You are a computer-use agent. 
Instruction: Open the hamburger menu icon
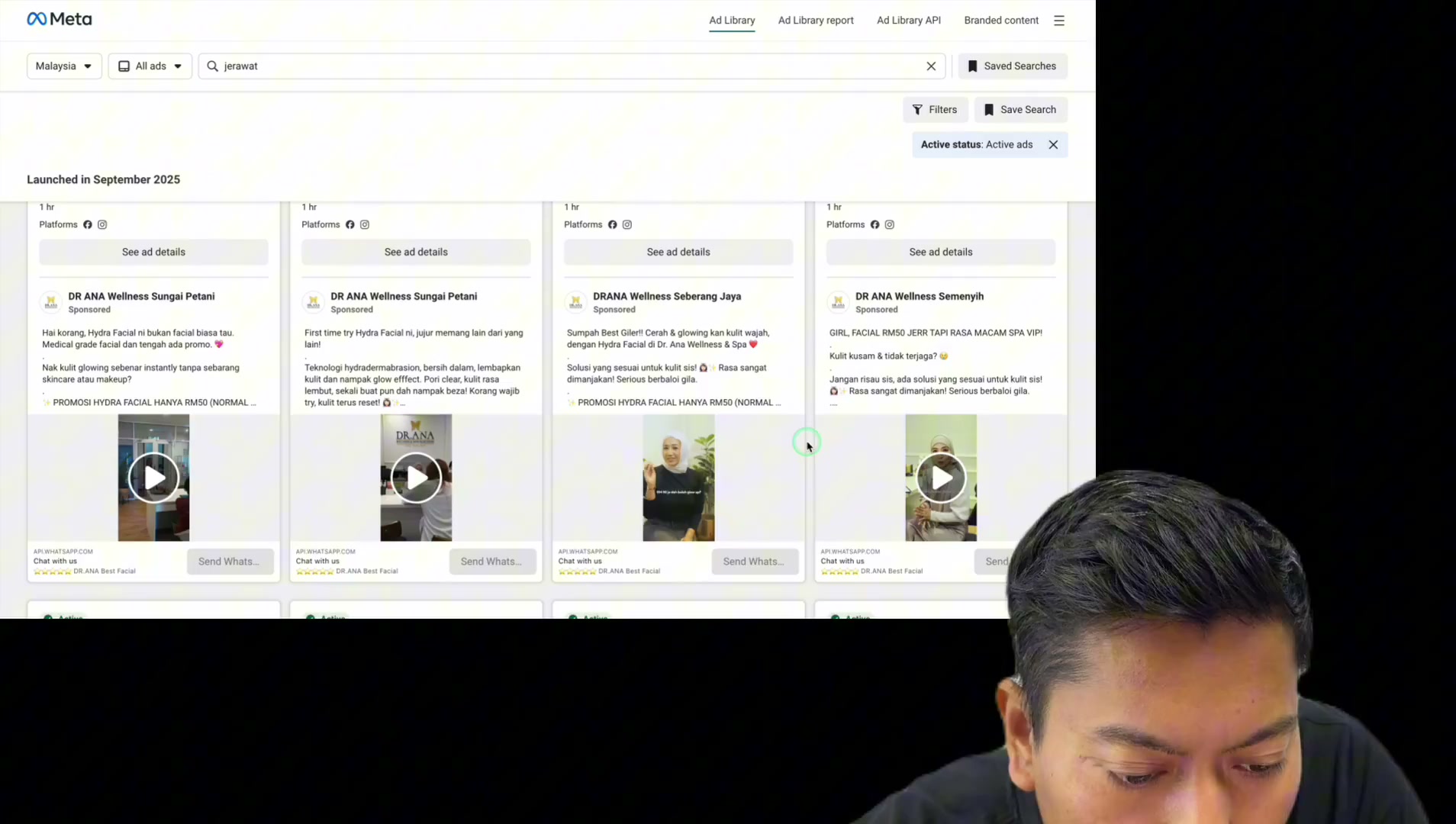(1059, 21)
